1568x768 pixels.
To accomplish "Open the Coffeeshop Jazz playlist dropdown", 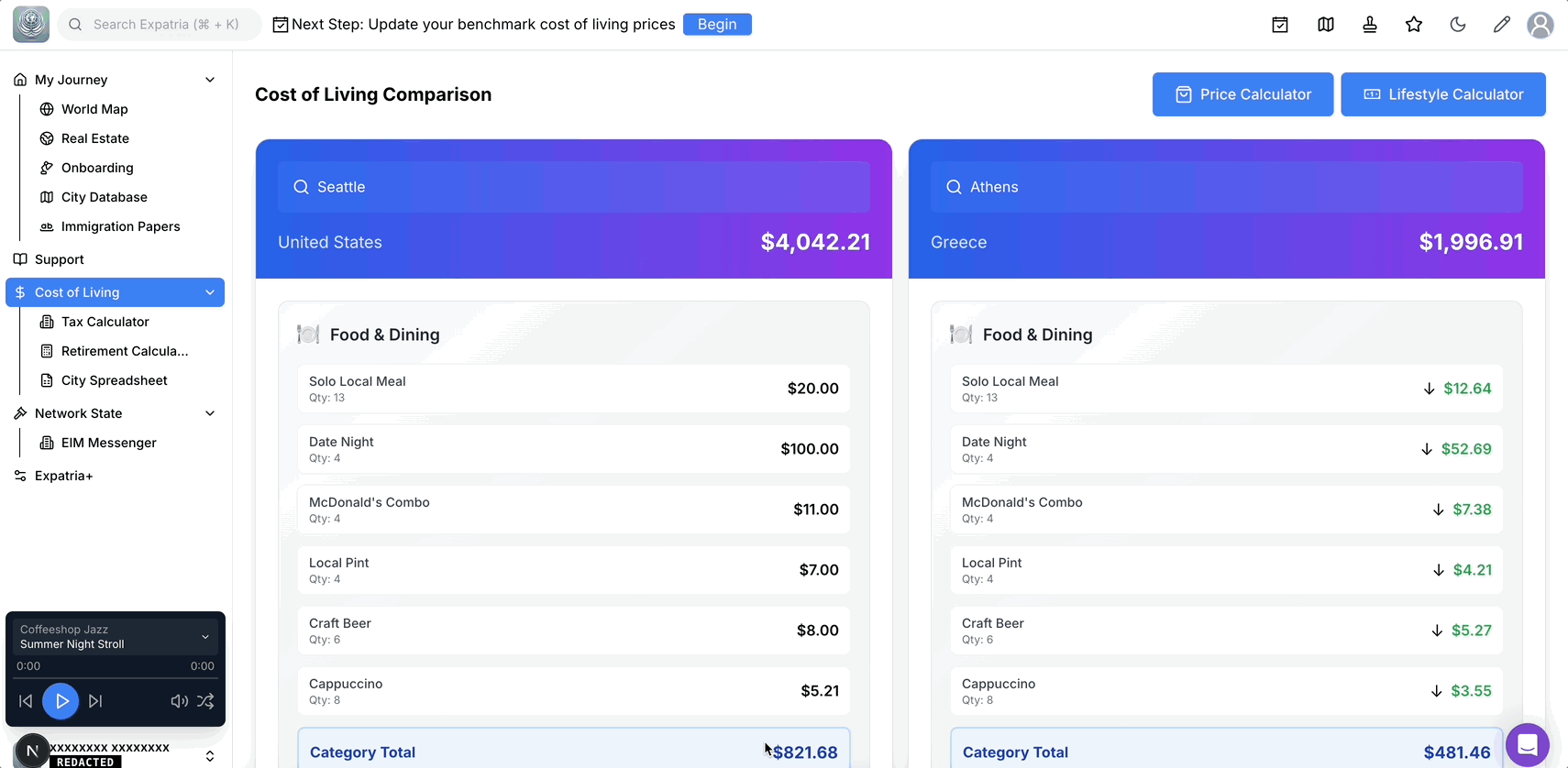I will click(205, 637).
